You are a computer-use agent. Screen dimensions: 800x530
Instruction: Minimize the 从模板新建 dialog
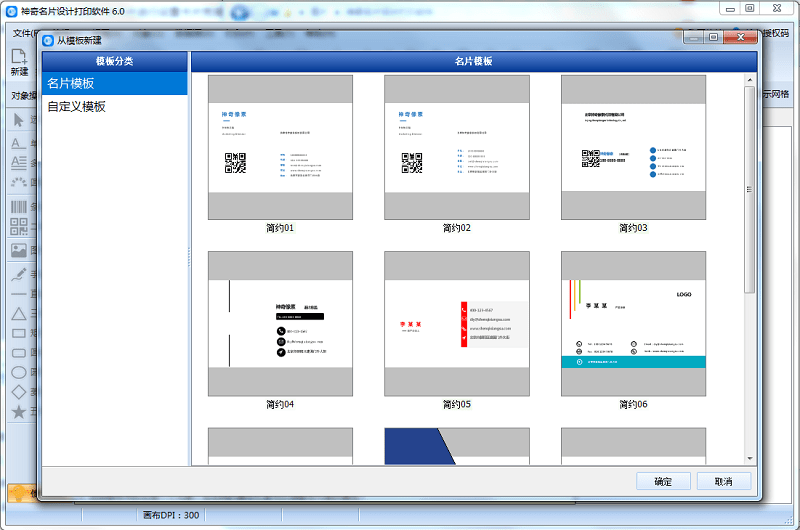point(693,37)
